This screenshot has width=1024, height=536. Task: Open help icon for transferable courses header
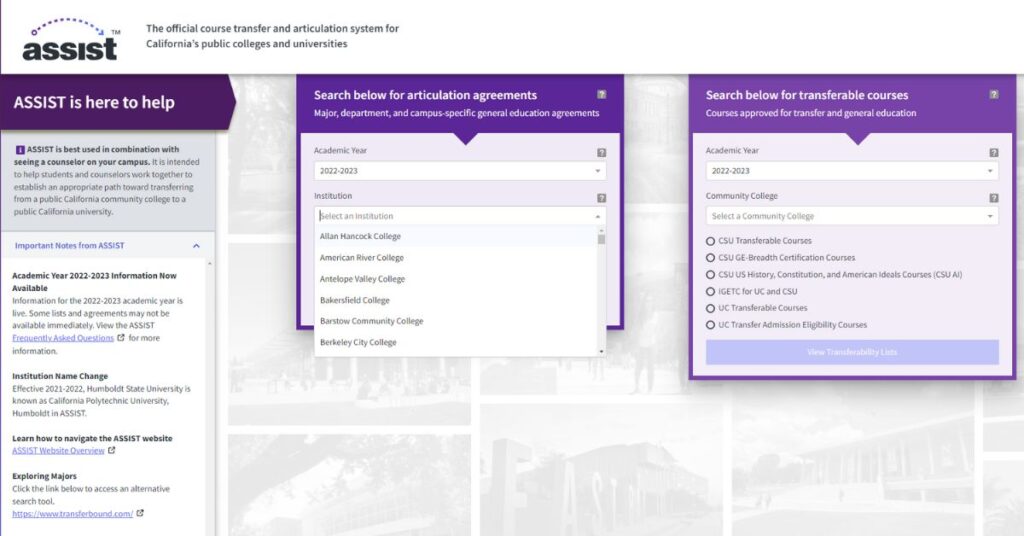(x=993, y=95)
